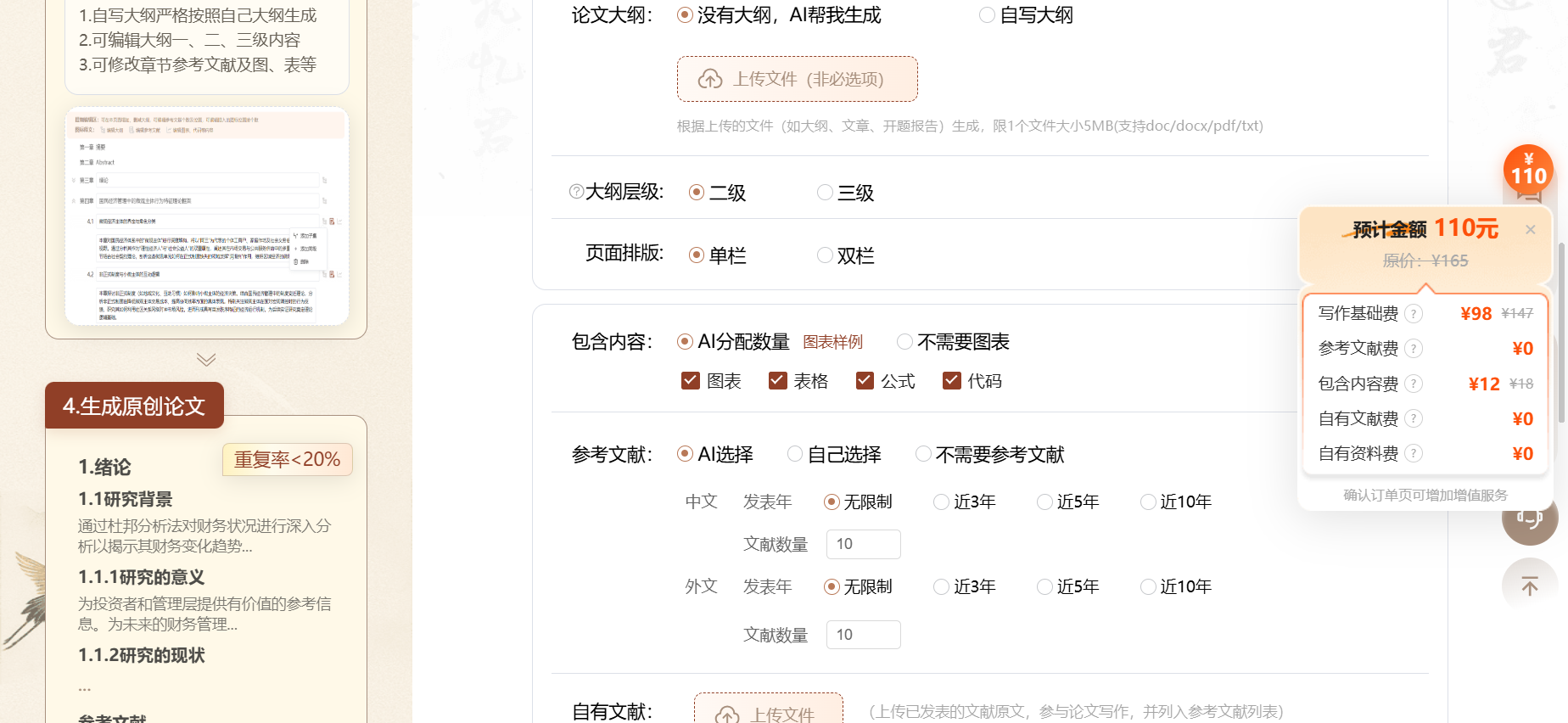Click the help icon beside 大纲层级
1568x723 pixels.
576,192
